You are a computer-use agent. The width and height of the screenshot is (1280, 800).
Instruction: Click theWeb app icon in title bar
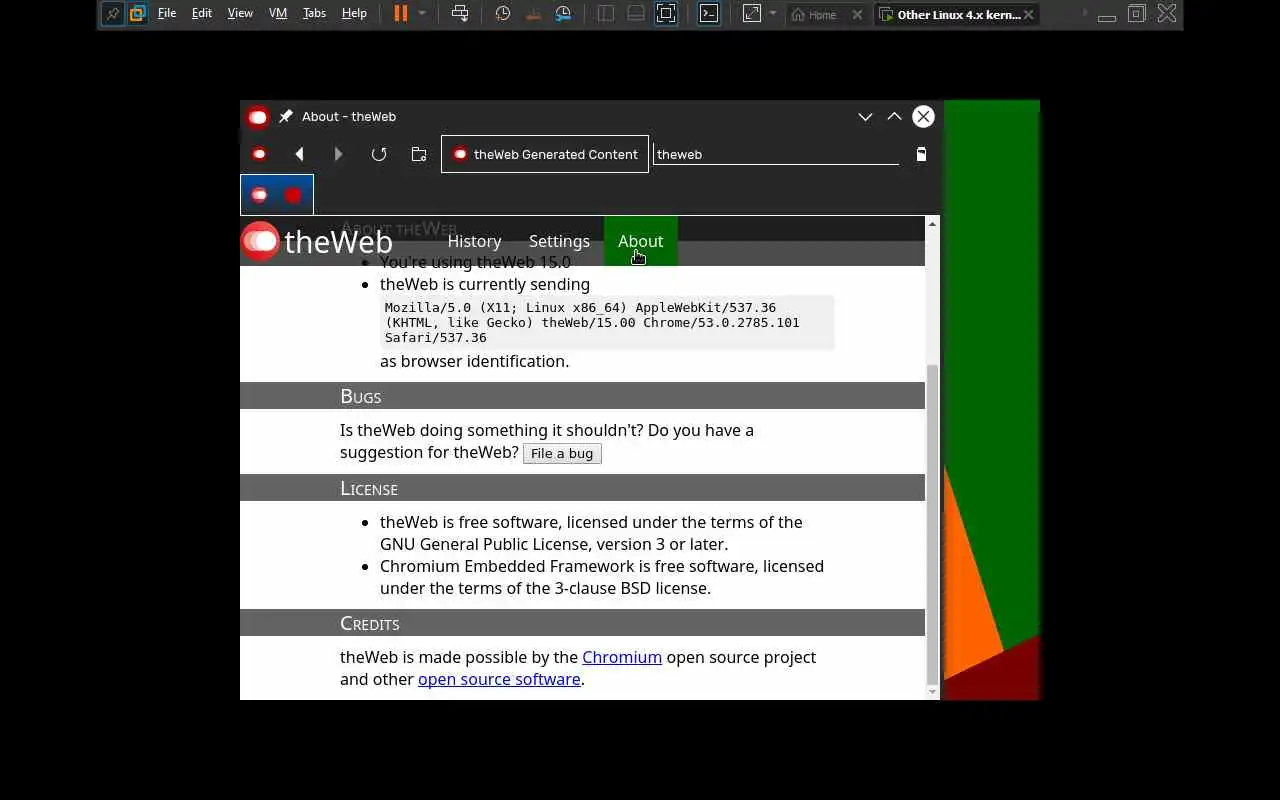click(258, 117)
